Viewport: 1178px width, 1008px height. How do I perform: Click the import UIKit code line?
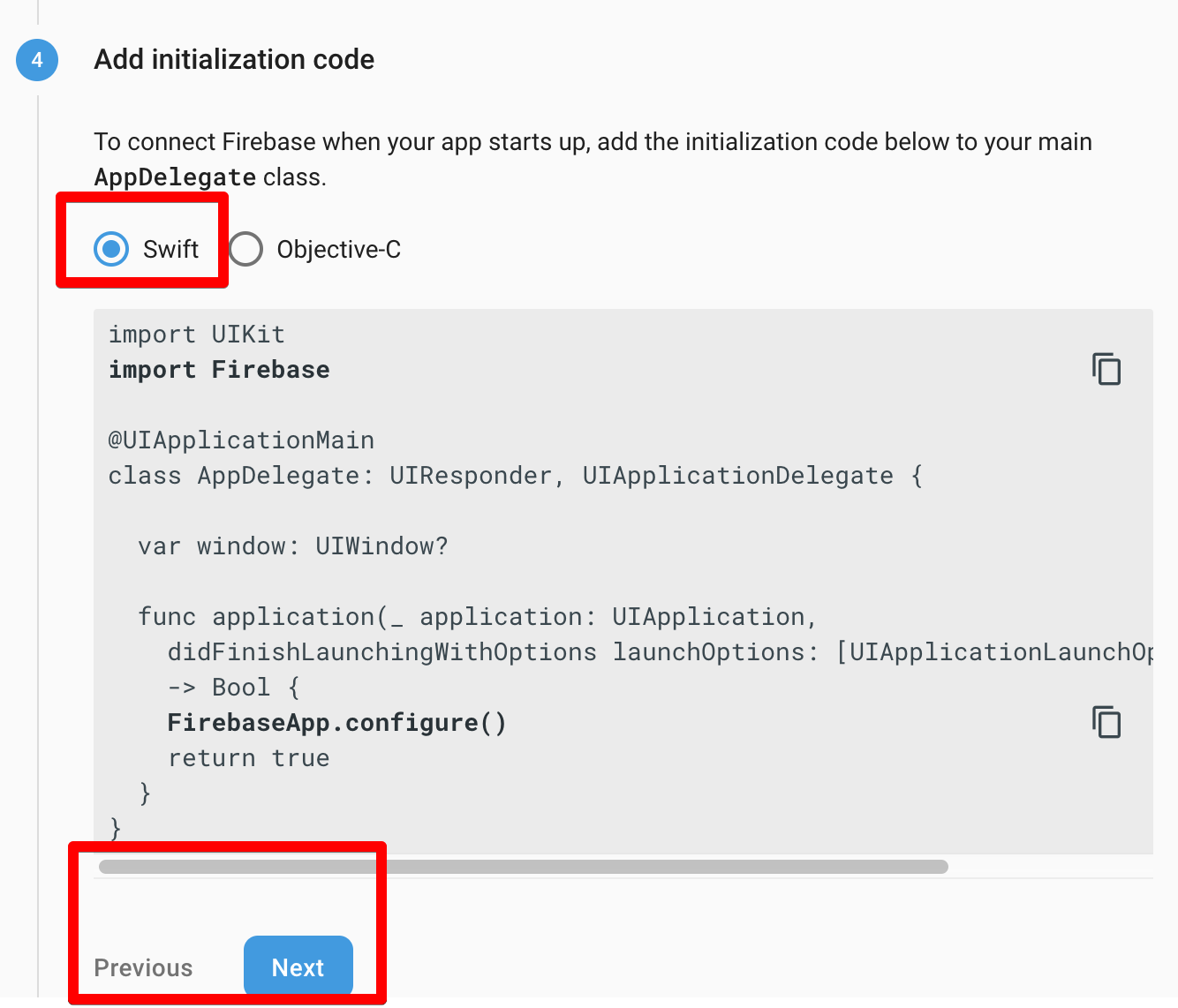point(197,335)
